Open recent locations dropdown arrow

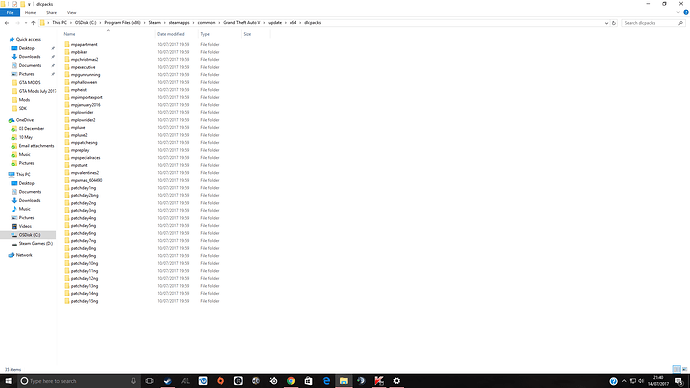26,23
